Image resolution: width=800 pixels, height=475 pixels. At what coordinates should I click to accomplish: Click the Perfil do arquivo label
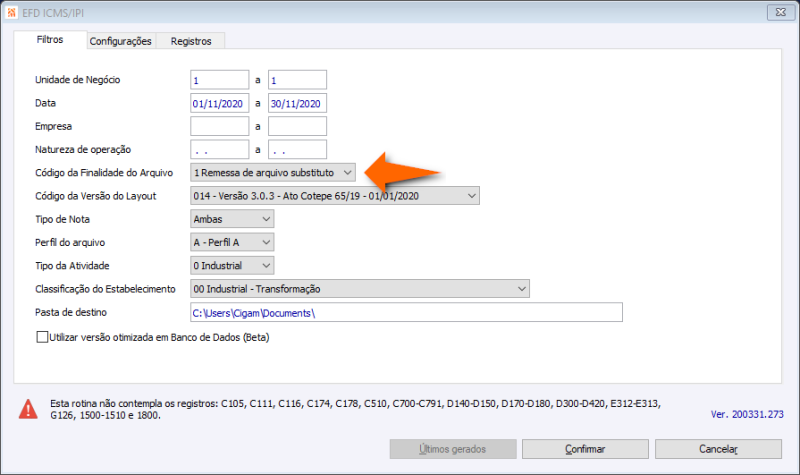click(x=70, y=242)
